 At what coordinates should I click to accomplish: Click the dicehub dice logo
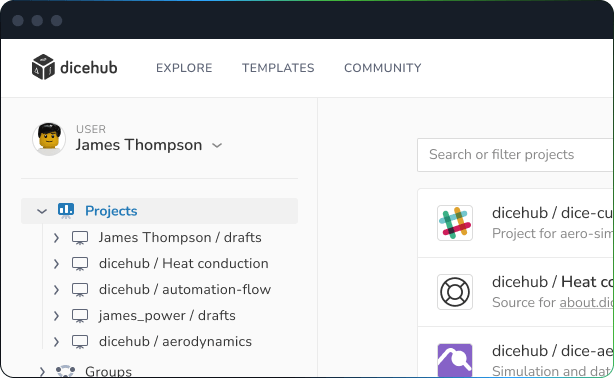tap(43, 67)
